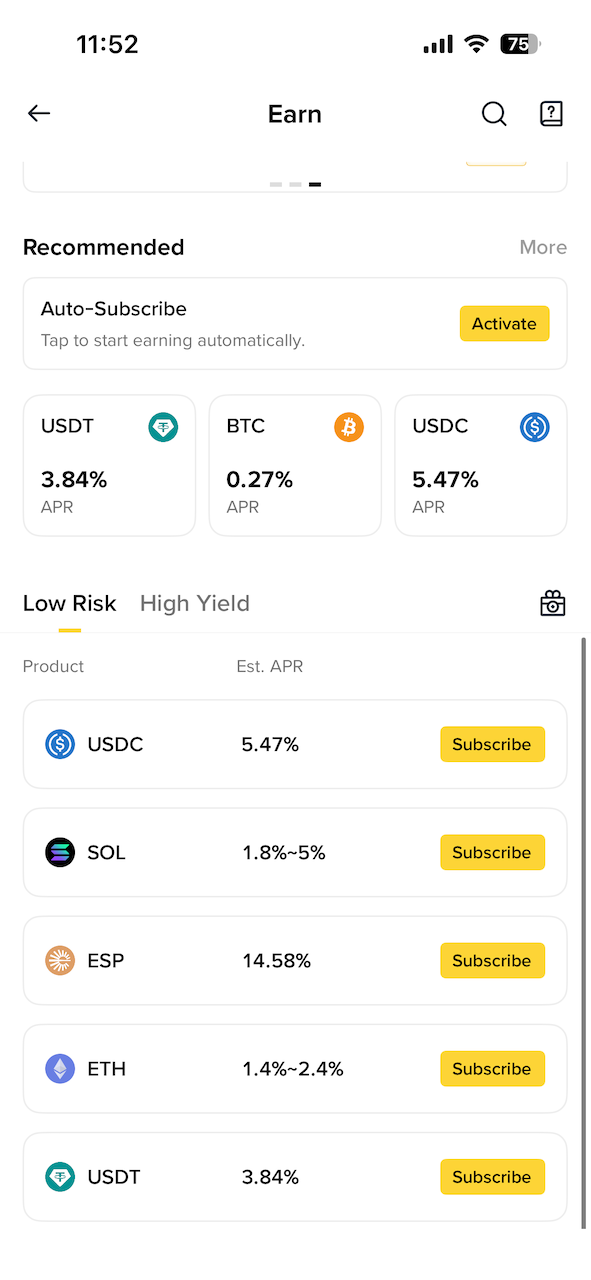
Task: Open the search magnifier icon
Action: pos(494,113)
